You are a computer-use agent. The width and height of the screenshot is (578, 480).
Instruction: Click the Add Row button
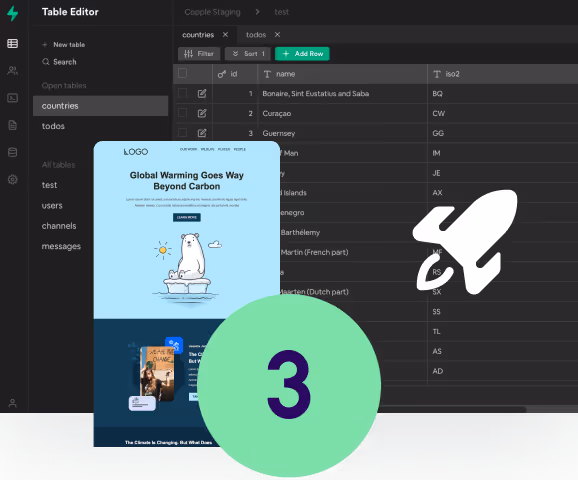pos(302,54)
